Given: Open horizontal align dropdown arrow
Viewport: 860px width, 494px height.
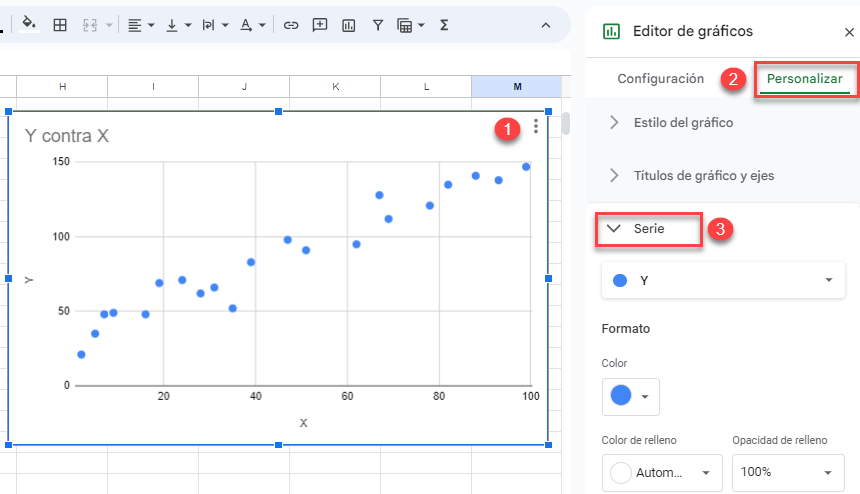Looking at the screenshot, I should tap(151, 25).
